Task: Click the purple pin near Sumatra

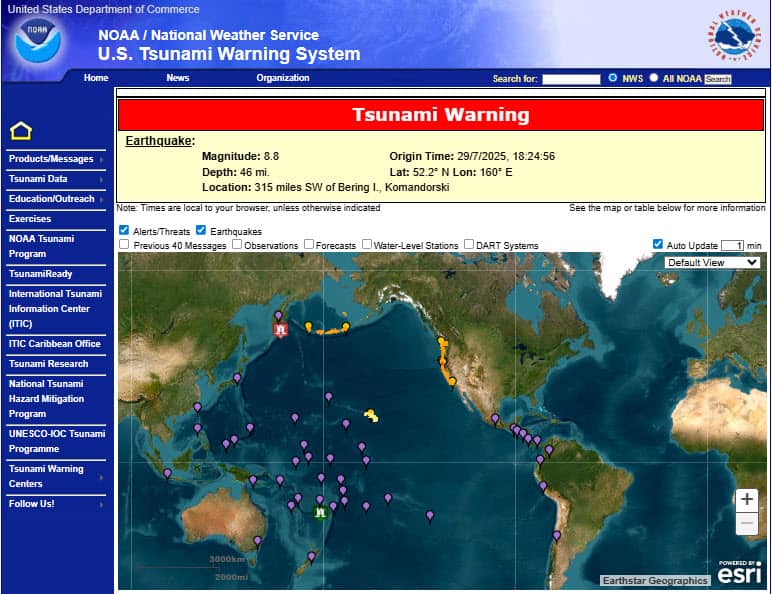Action: (x=167, y=474)
